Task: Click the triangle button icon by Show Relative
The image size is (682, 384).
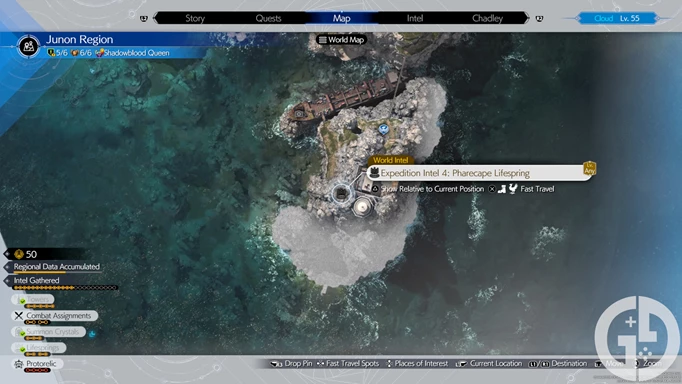Action: point(375,189)
